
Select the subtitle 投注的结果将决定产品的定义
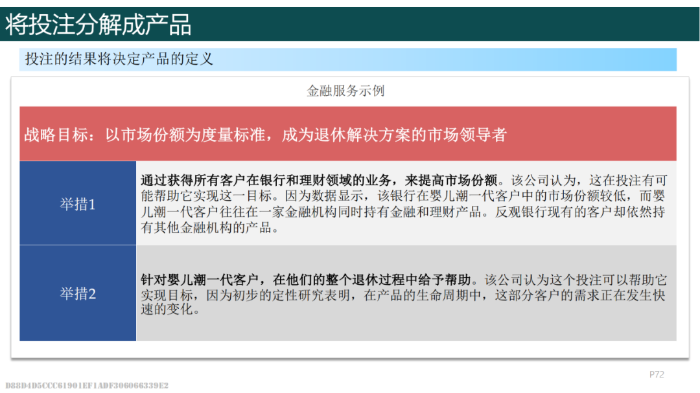pyautogui.click(x=119, y=59)
